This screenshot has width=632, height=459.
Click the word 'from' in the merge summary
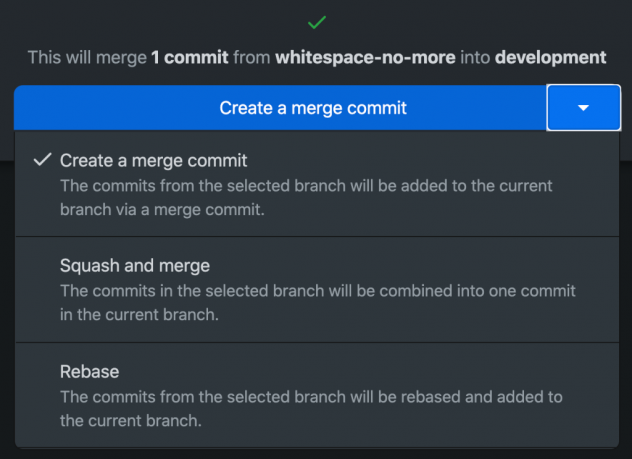(x=252, y=57)
